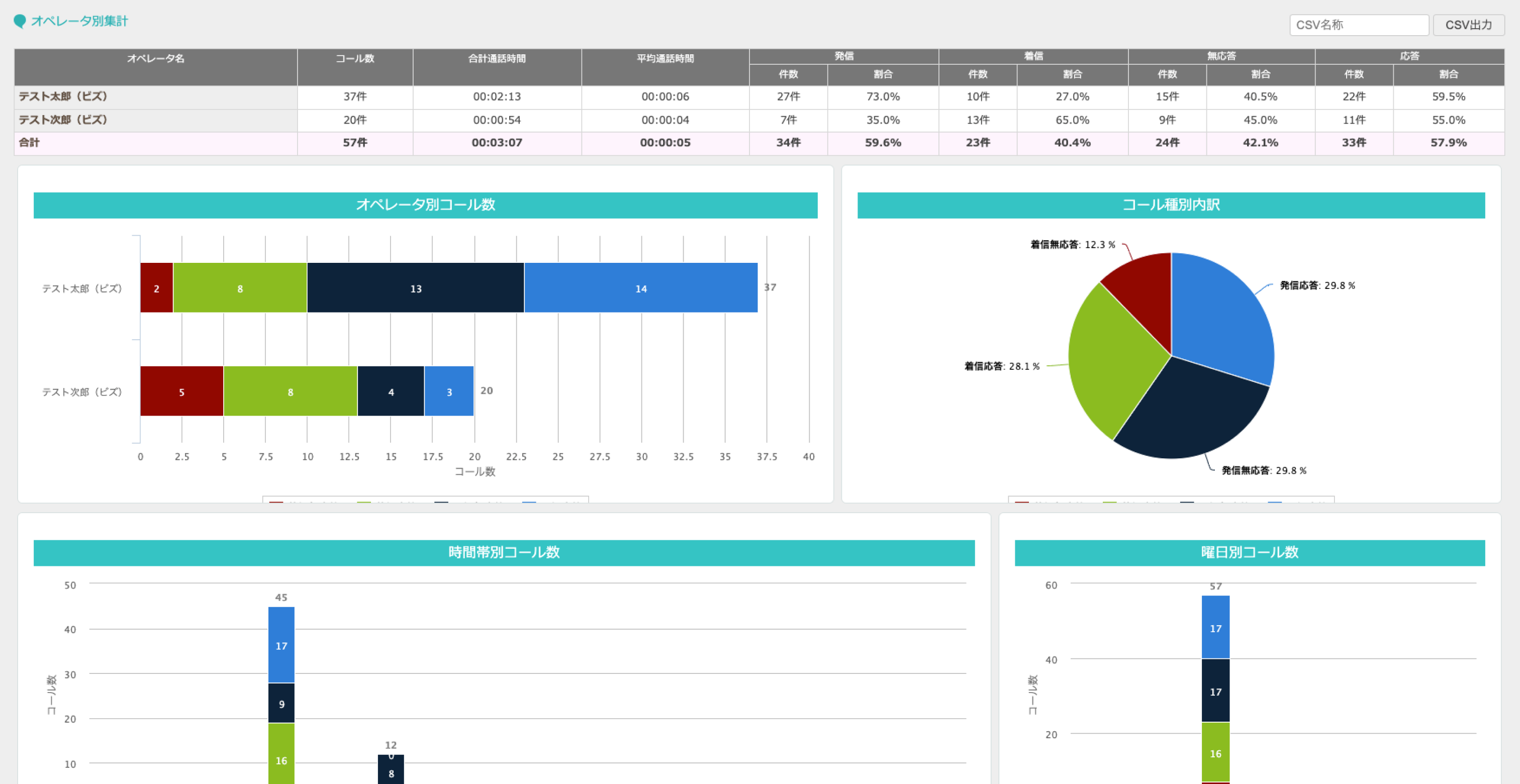
Task: Click the navy segment 13 in テスト太郎 bar
Action: point(415,288)
